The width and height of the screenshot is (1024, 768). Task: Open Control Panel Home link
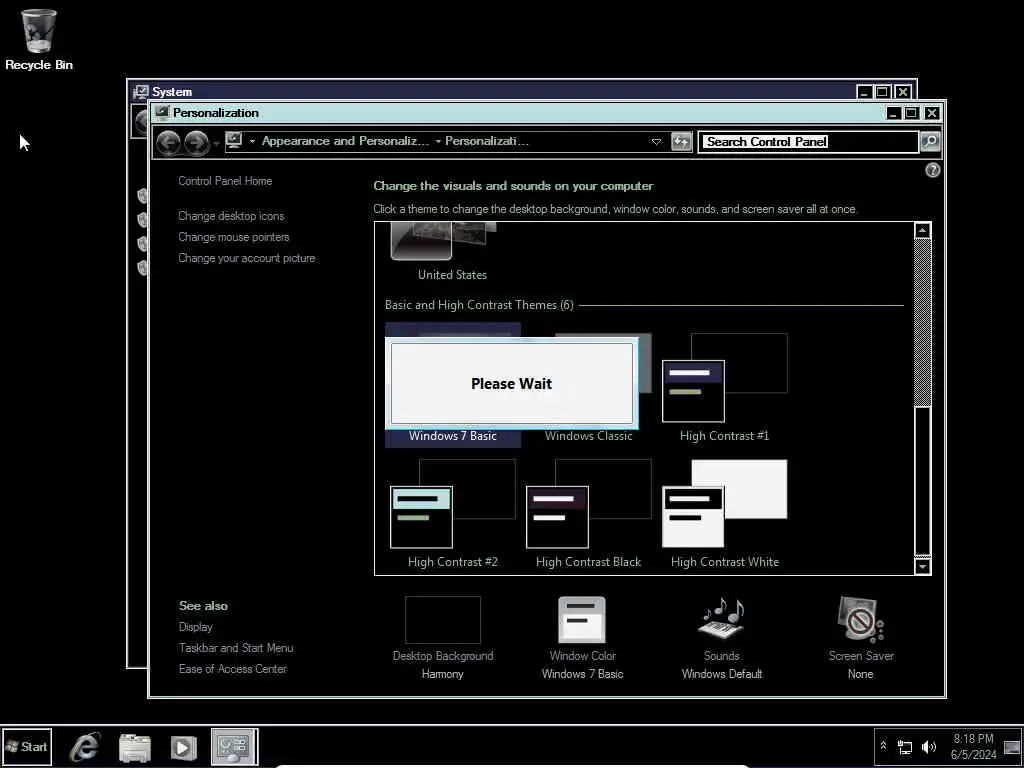click(225, 181)
